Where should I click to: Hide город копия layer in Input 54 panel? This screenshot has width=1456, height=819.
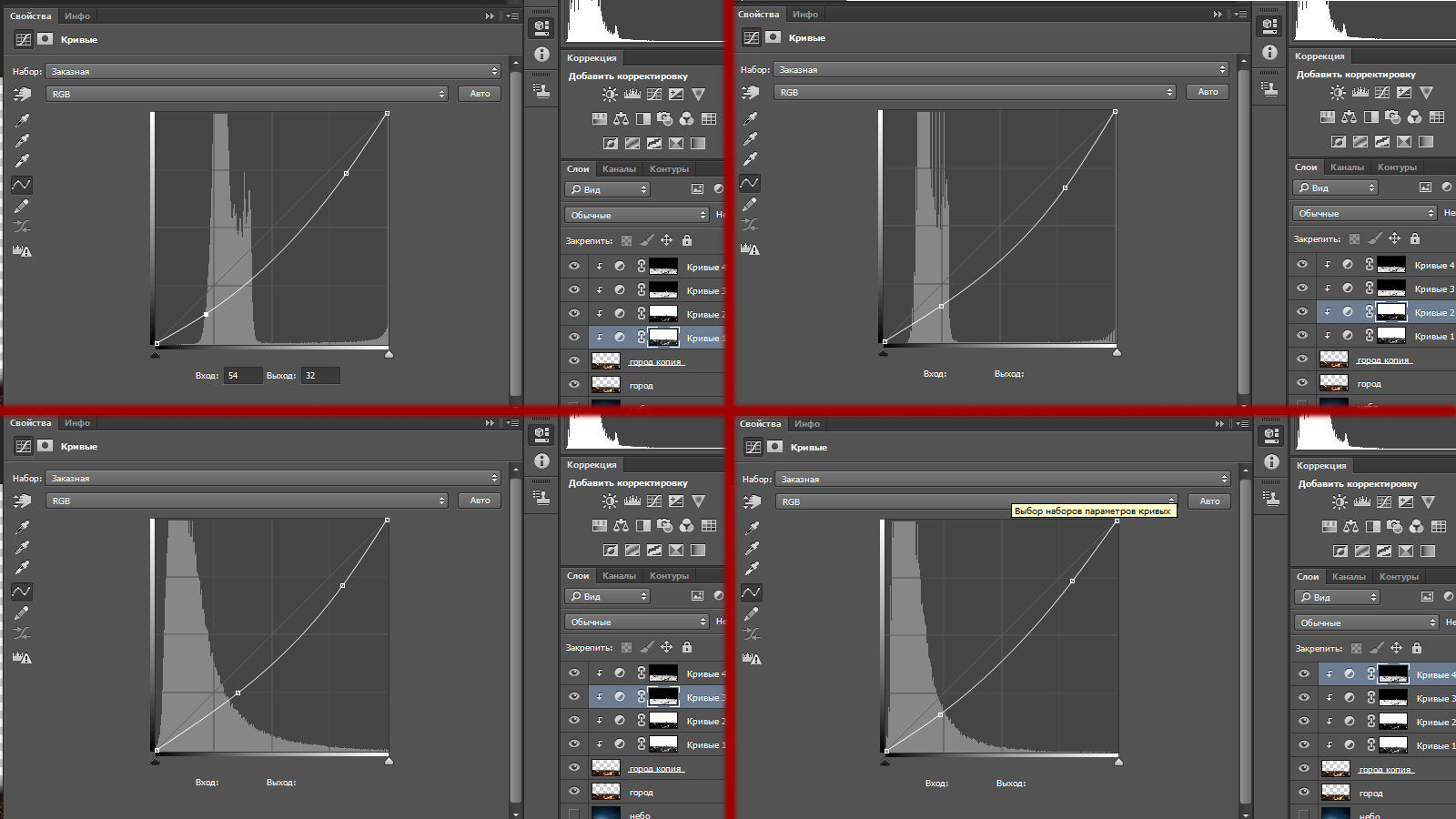click(574, 361)
